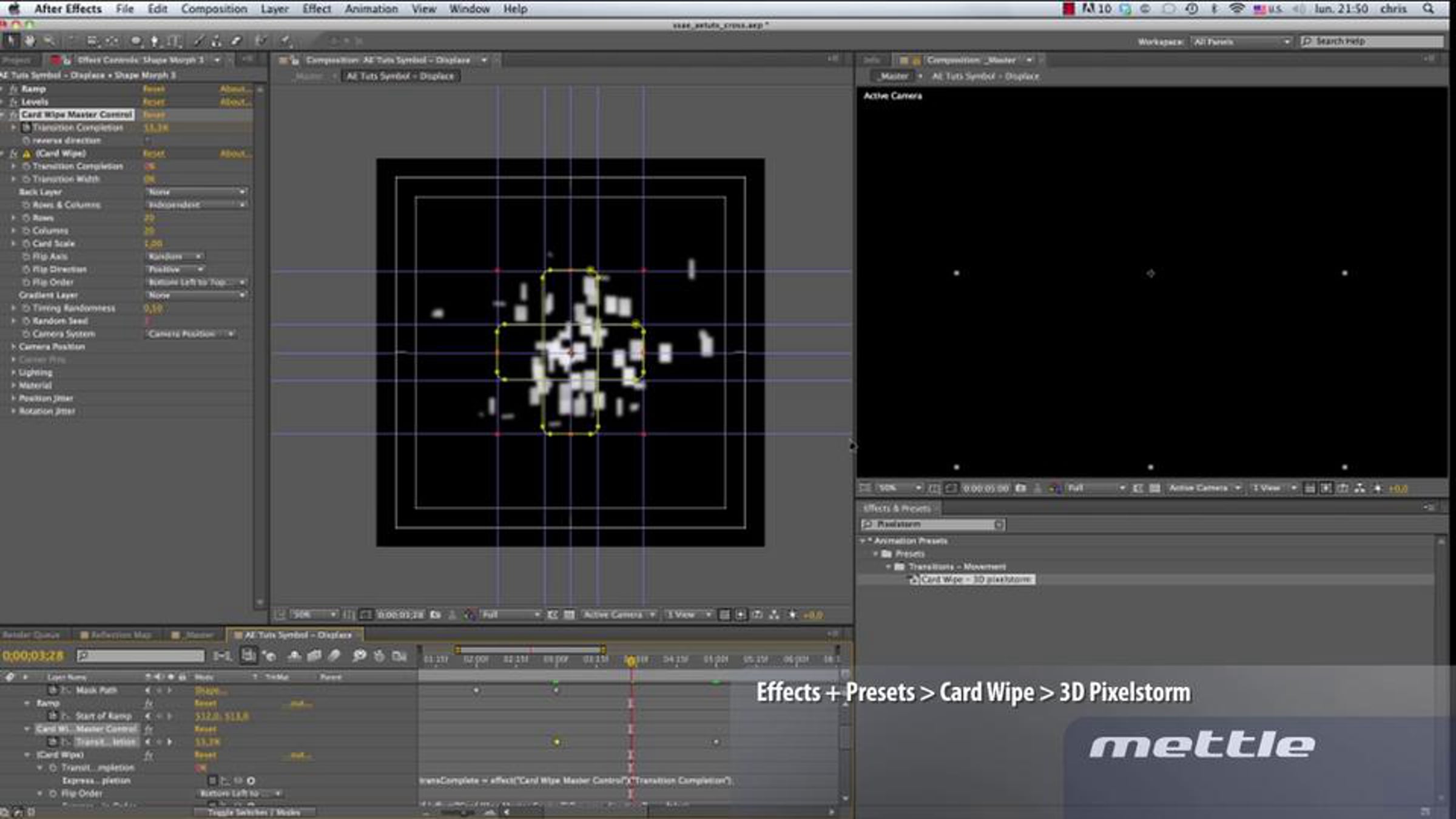The height and width of the screenshot is (819, 1456).
Task: Click the Motion Blur timeline switch
Action: point(334,656)
